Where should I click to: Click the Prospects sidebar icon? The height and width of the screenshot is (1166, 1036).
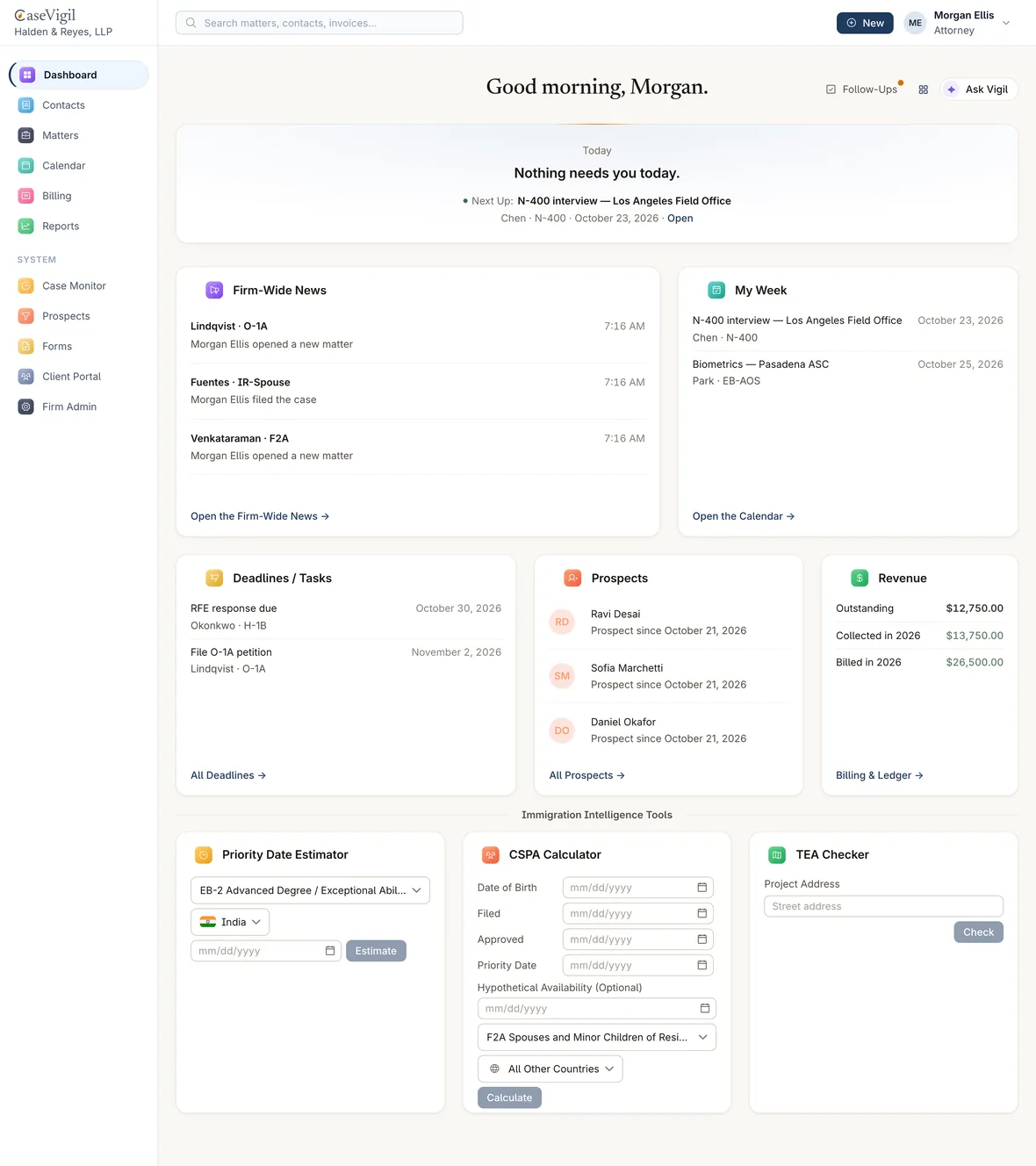(x=26, y=316)
